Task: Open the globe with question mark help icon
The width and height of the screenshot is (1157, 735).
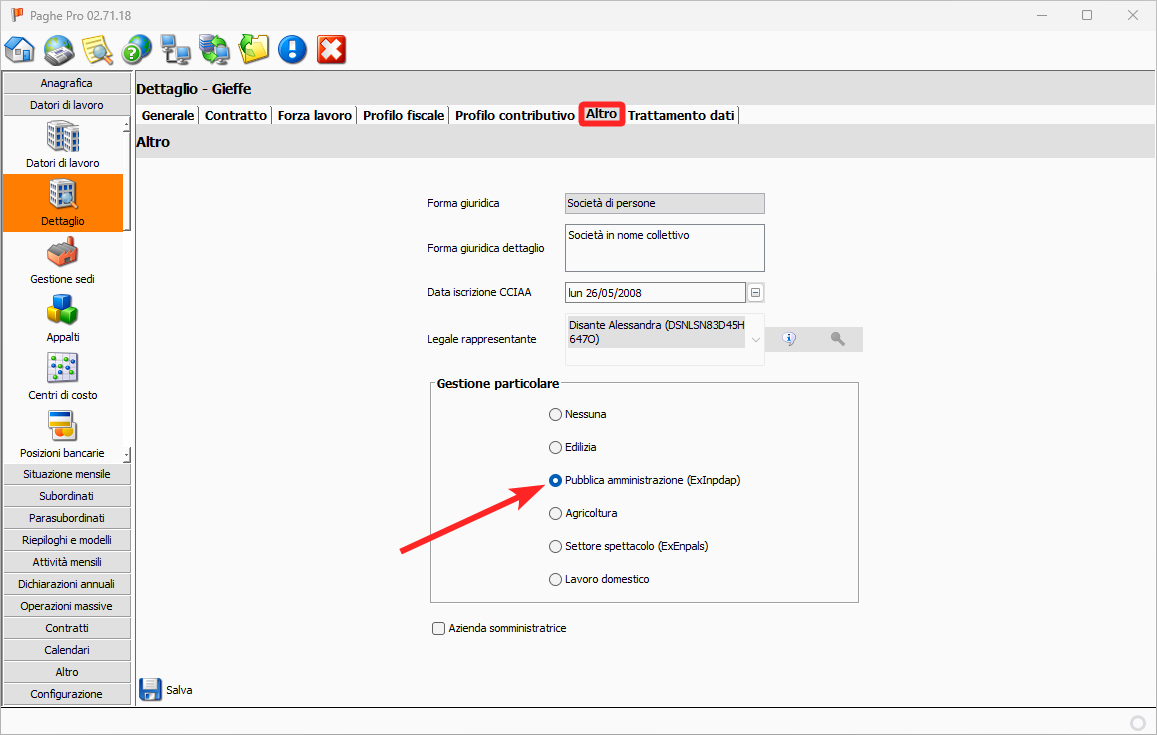Action: pos(137,48)
